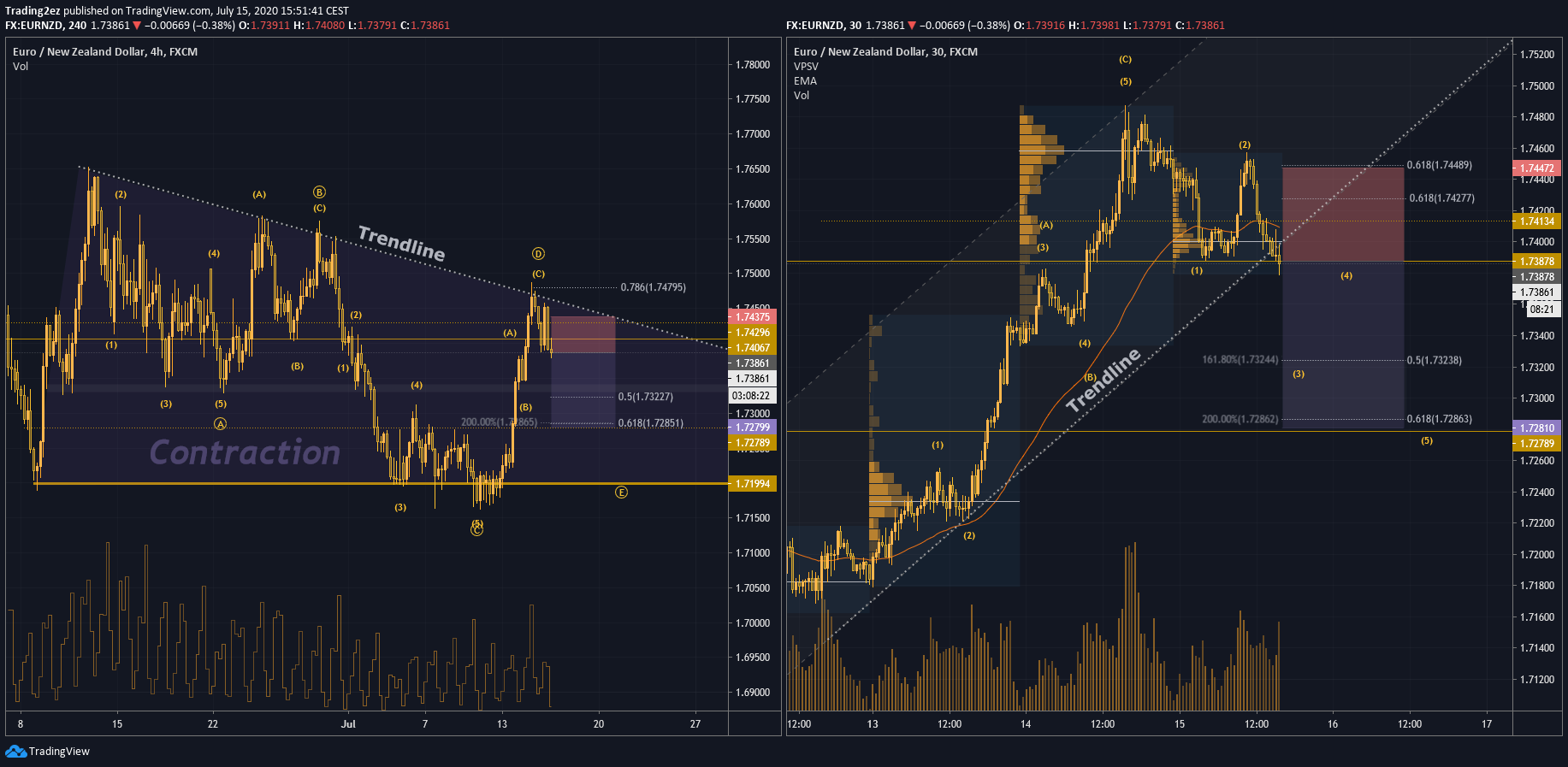Screen dimensions: 1568x767
Task: Click the TradingView cloud logo icon
Action: click(x=15, y=751)
